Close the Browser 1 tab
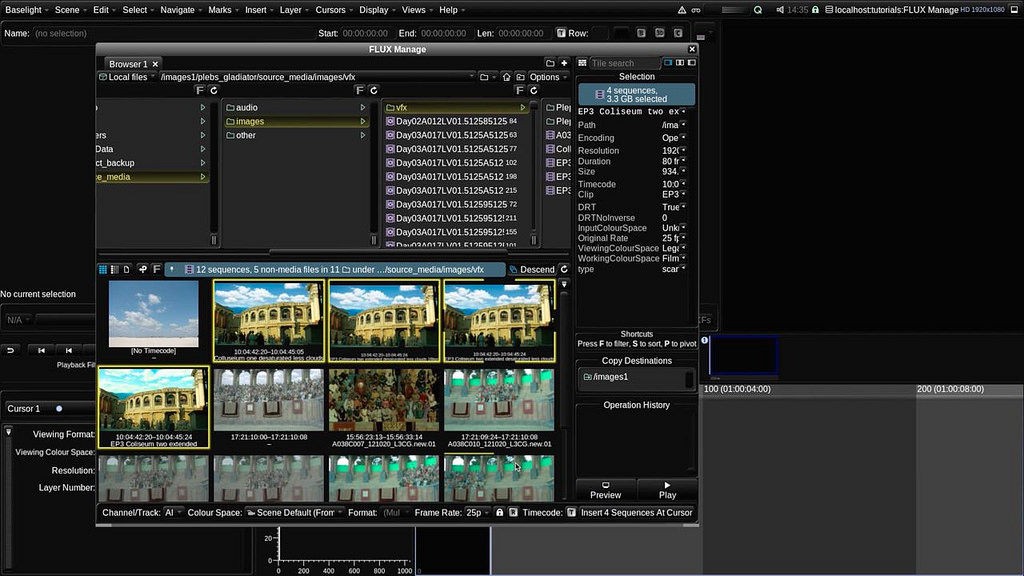The image size is (1024, 576). click(155, 64)
